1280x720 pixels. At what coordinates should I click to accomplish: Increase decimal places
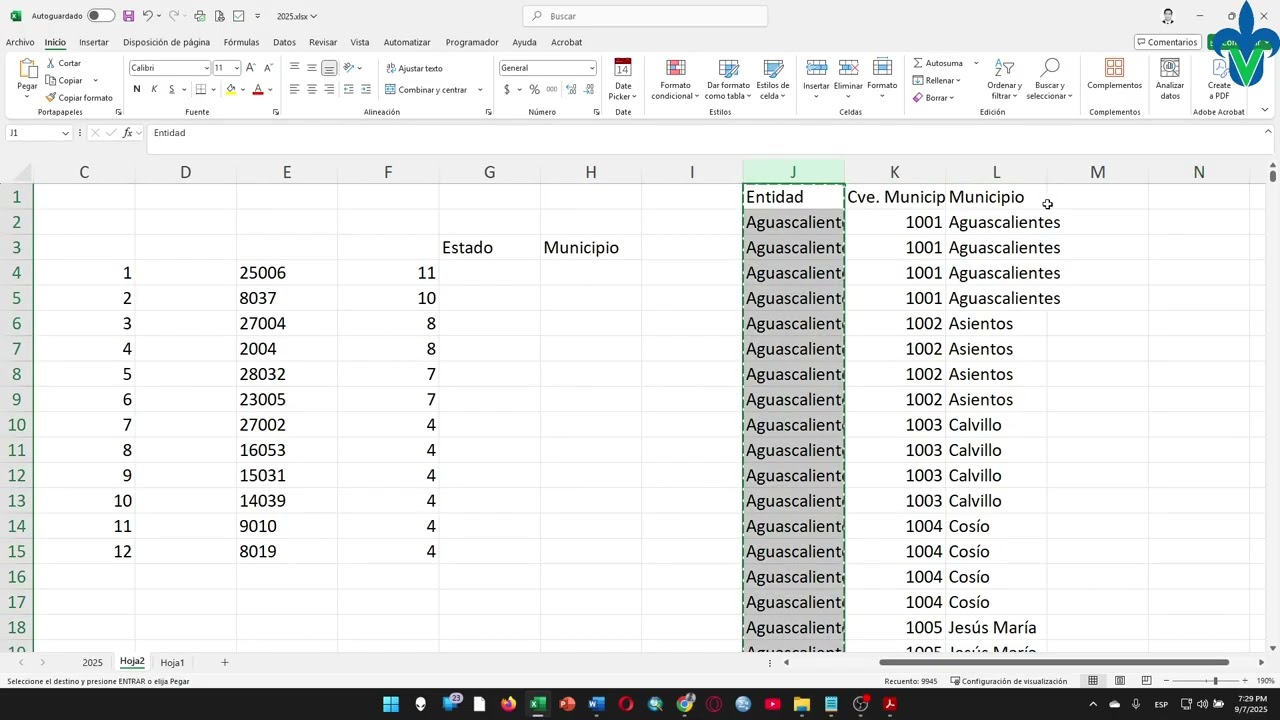[571, 89]
